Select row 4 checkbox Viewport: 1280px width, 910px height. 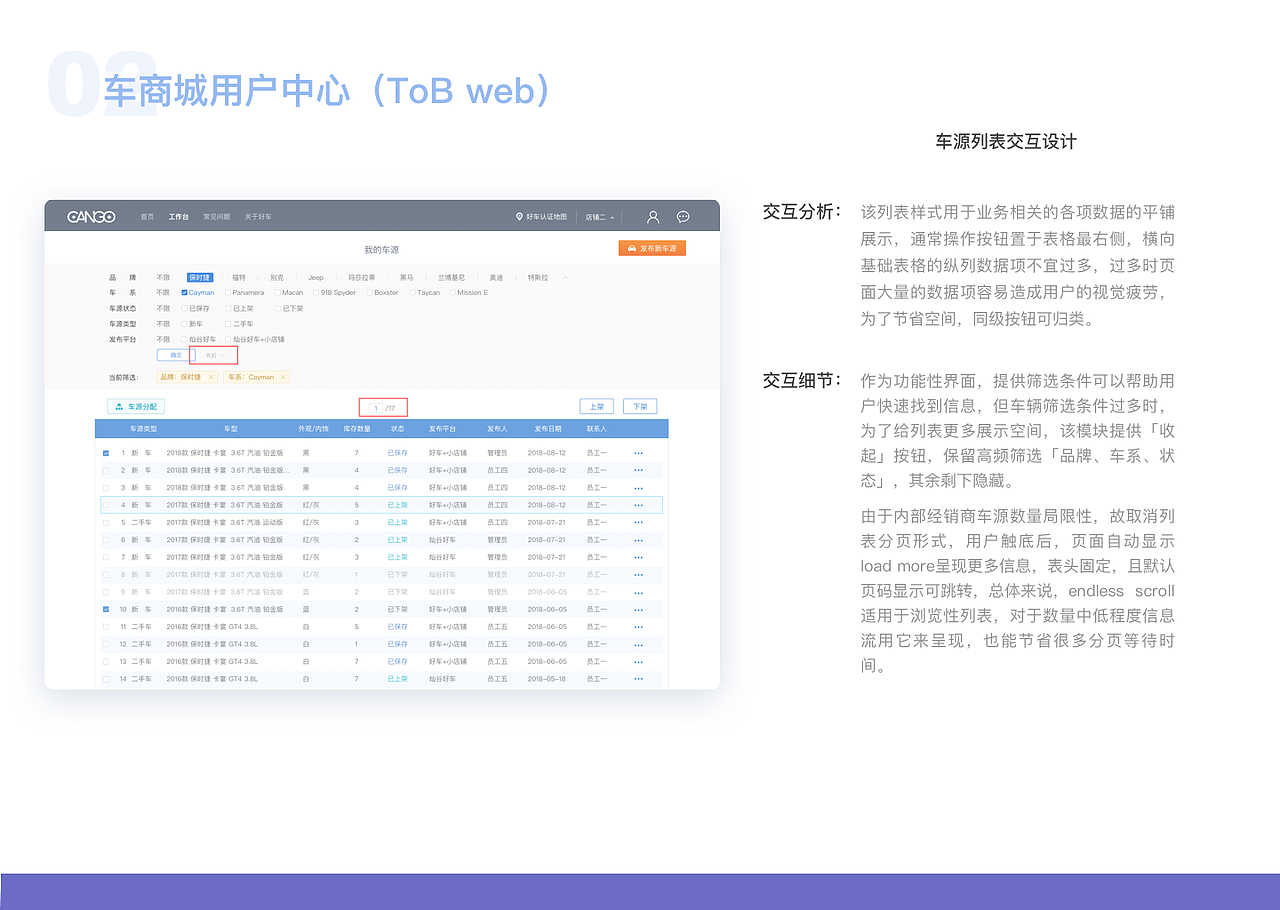[106, 505]
